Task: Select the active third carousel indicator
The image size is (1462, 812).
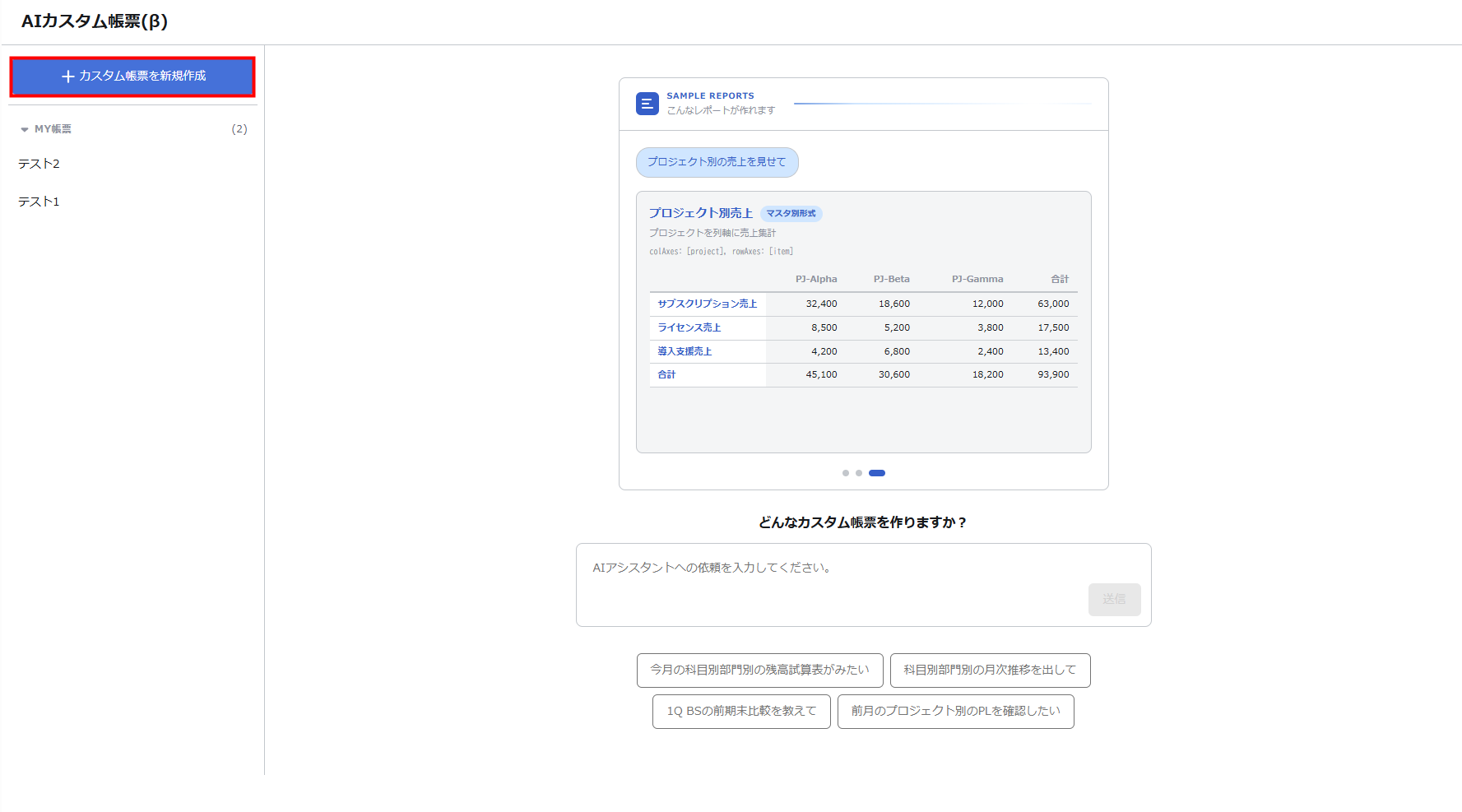Action: pos(877,473)
